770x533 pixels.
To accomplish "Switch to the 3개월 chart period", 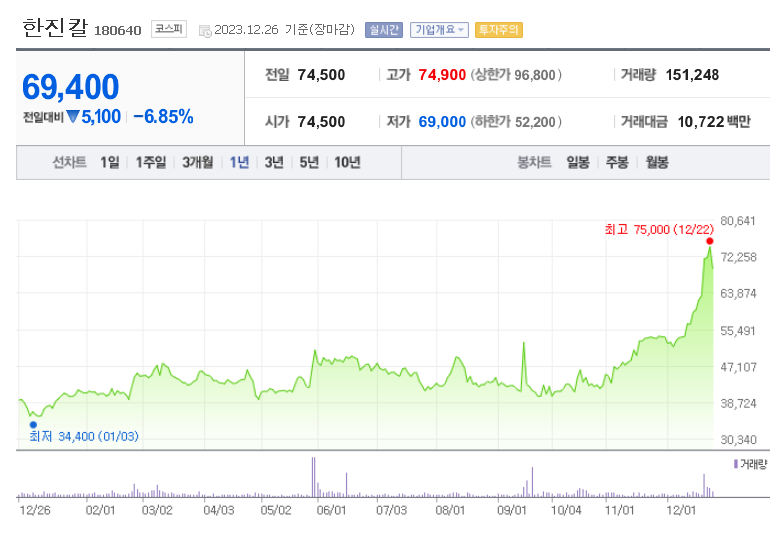I will coord(198,162).
